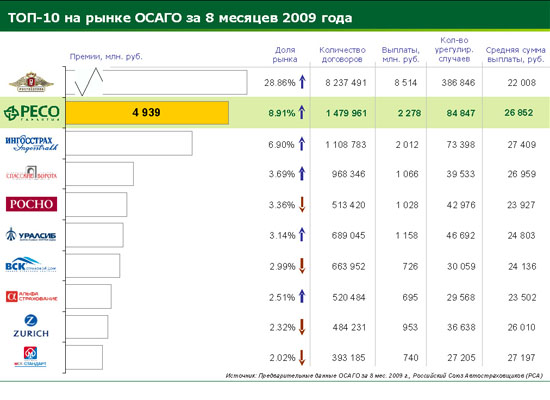Click the yellow bar labeled 4 939
This screenshot has width=550, height=400.
[147, 113]
